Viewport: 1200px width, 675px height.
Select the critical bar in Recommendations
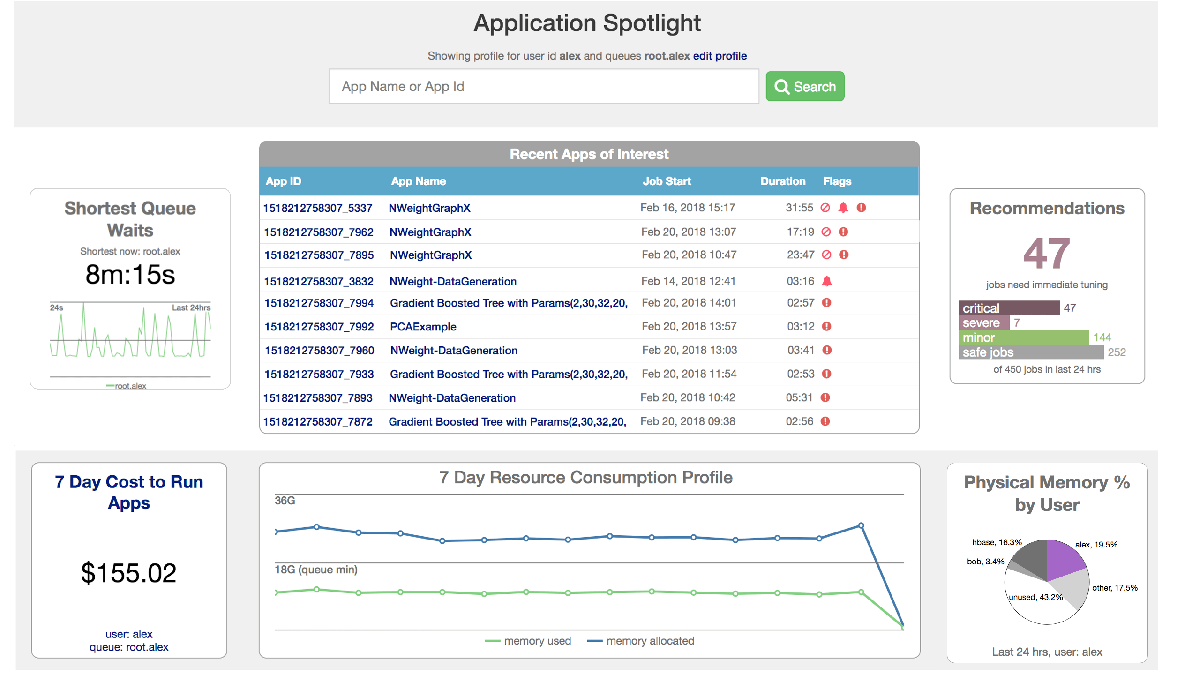pos(1009,308)
